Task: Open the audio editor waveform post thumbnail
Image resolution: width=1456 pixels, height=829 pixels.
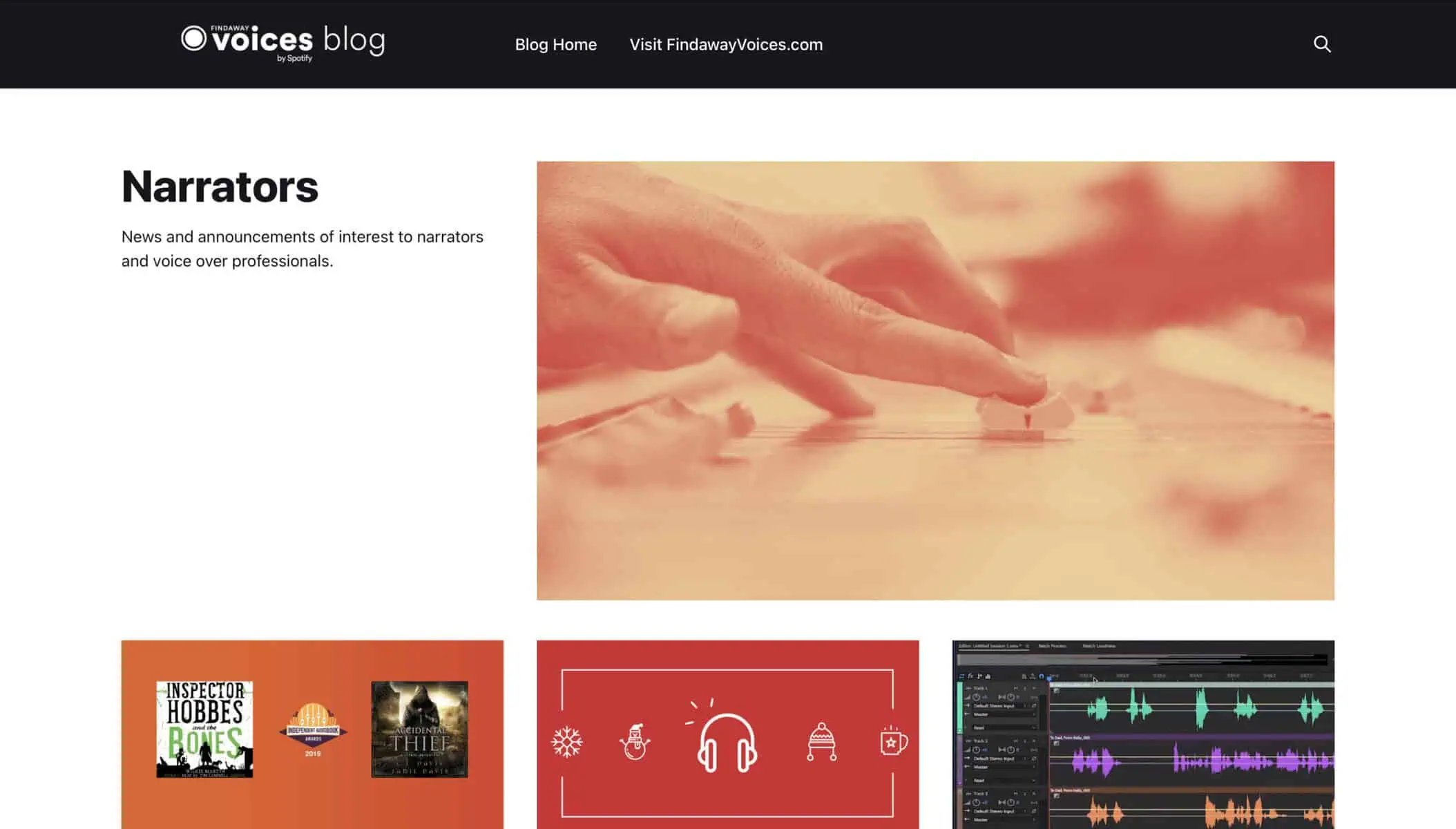Action: [x=1143, y=734]
